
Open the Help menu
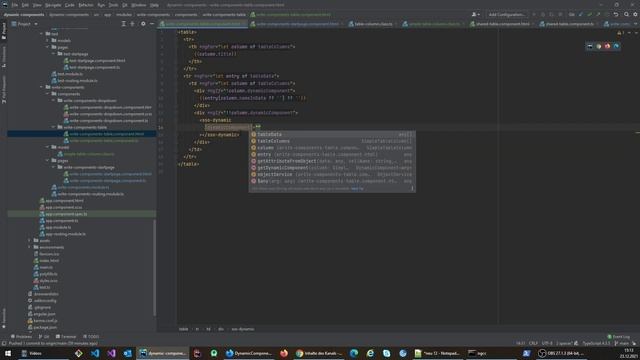tap(154, 5)
